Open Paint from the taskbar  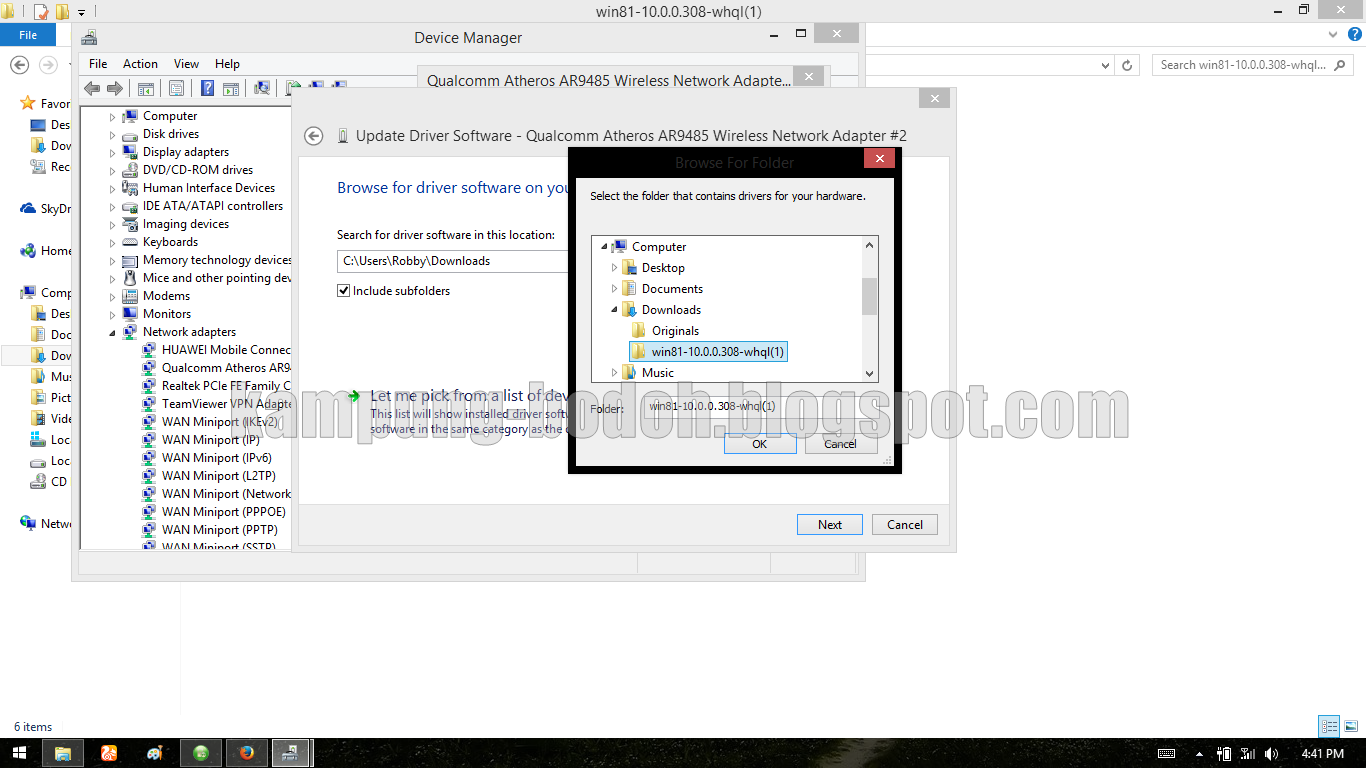click(154, 753)
